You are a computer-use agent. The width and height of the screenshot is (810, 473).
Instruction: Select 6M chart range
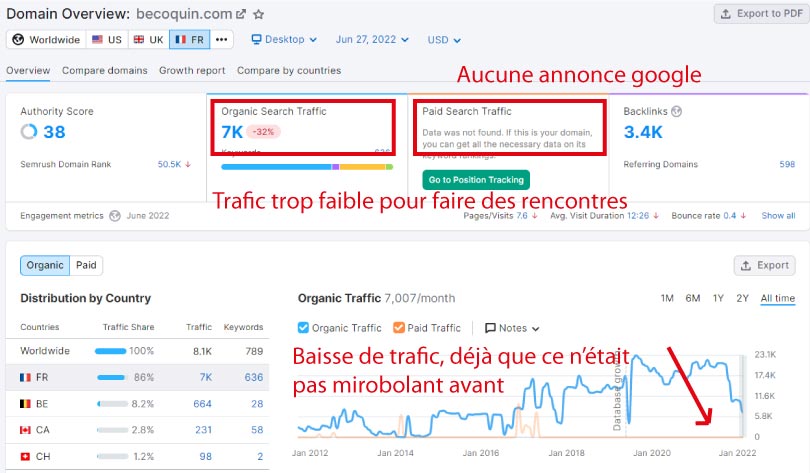[693, 298]
